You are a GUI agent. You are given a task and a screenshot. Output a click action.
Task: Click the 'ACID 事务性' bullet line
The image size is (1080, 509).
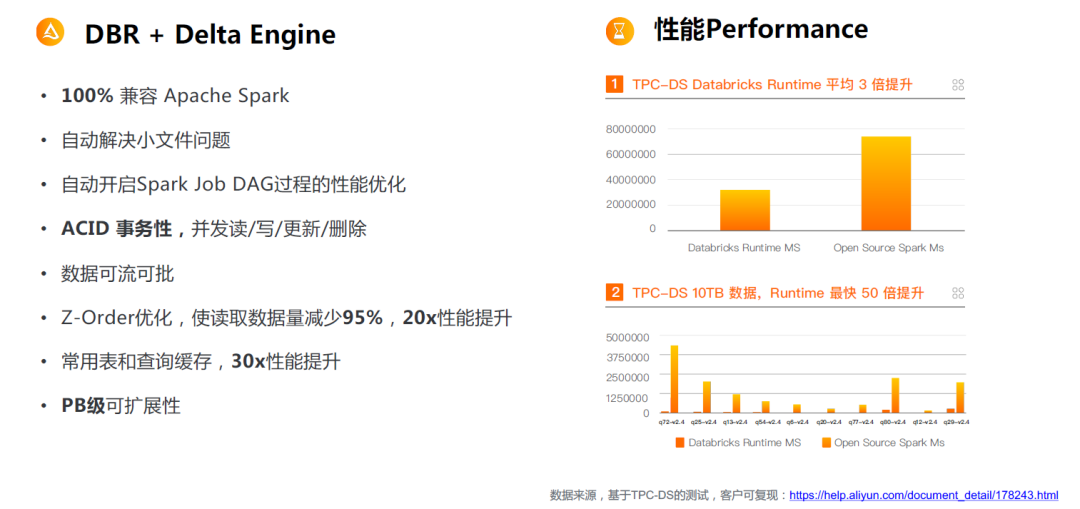(x=214, y=229)
